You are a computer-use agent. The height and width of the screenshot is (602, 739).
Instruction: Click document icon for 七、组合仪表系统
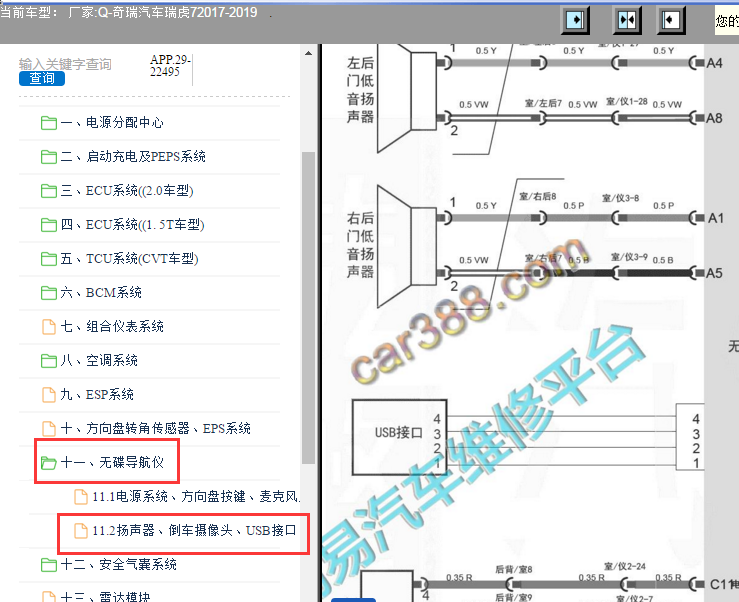tap(49, 327)
